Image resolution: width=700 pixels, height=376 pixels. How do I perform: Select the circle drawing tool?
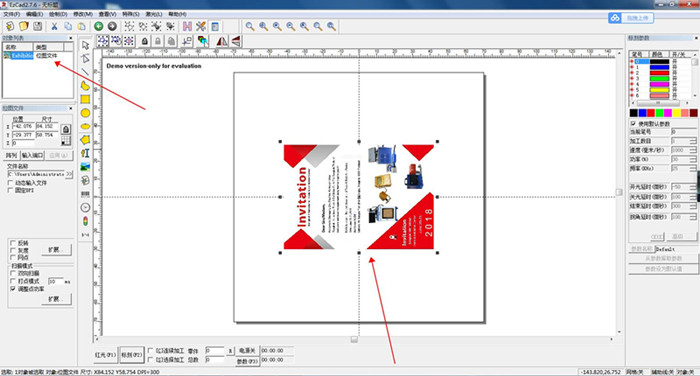pos(85,113)
